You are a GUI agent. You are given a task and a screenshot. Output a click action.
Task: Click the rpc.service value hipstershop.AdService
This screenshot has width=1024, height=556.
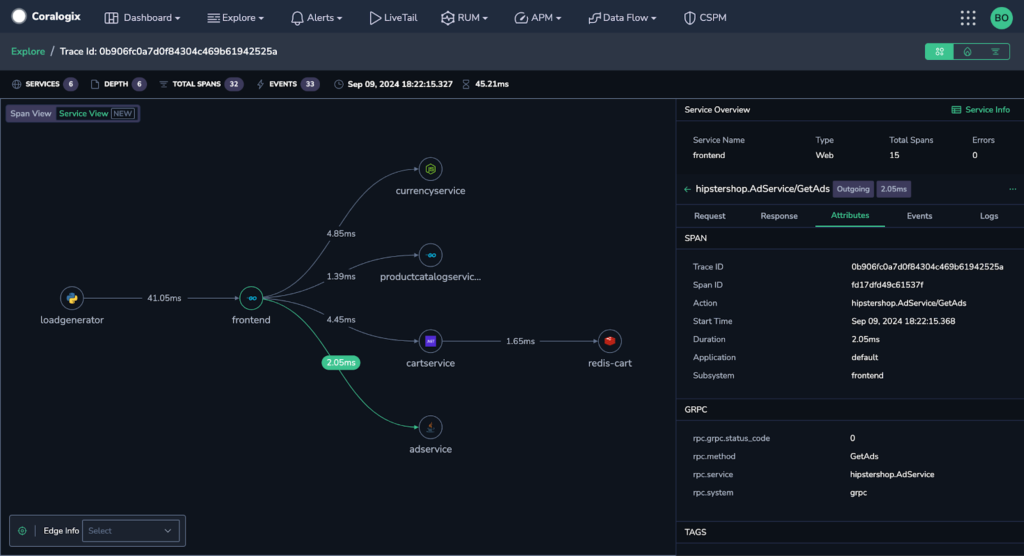click(892, 474)
